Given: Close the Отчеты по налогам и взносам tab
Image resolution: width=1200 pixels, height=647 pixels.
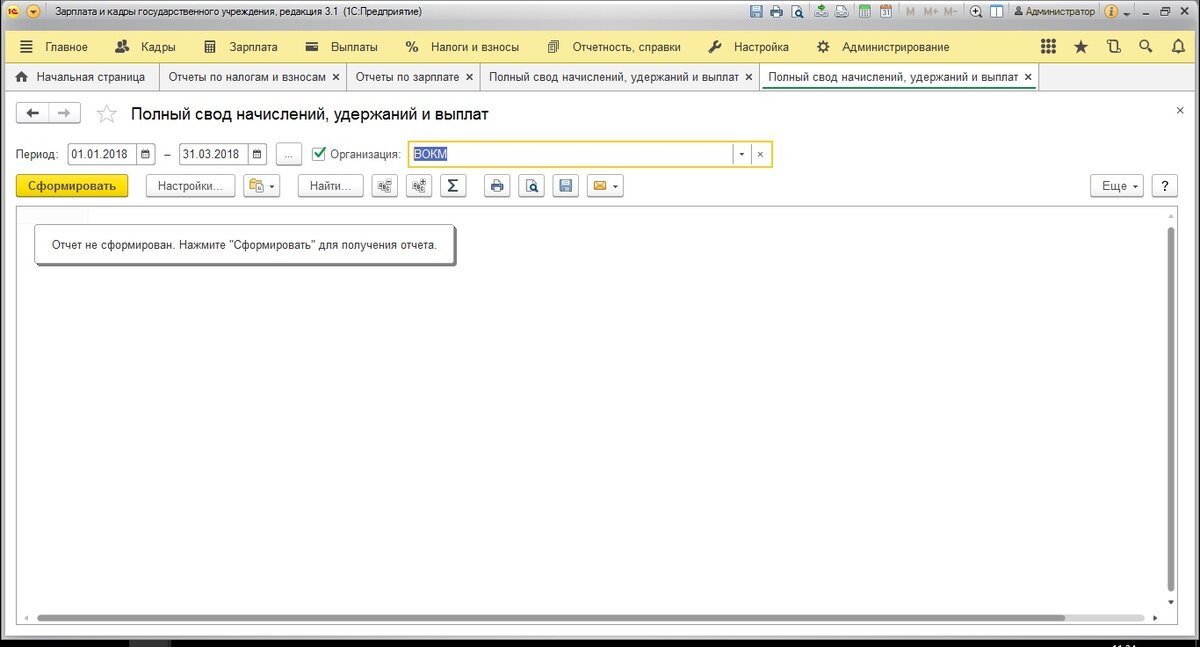Looking at the screenshot, I should pos(335,77).
